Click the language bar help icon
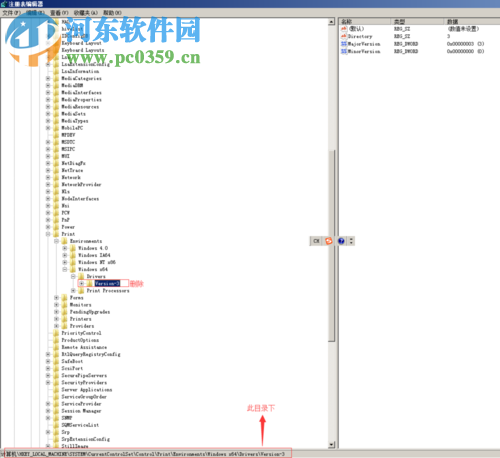 341,241
